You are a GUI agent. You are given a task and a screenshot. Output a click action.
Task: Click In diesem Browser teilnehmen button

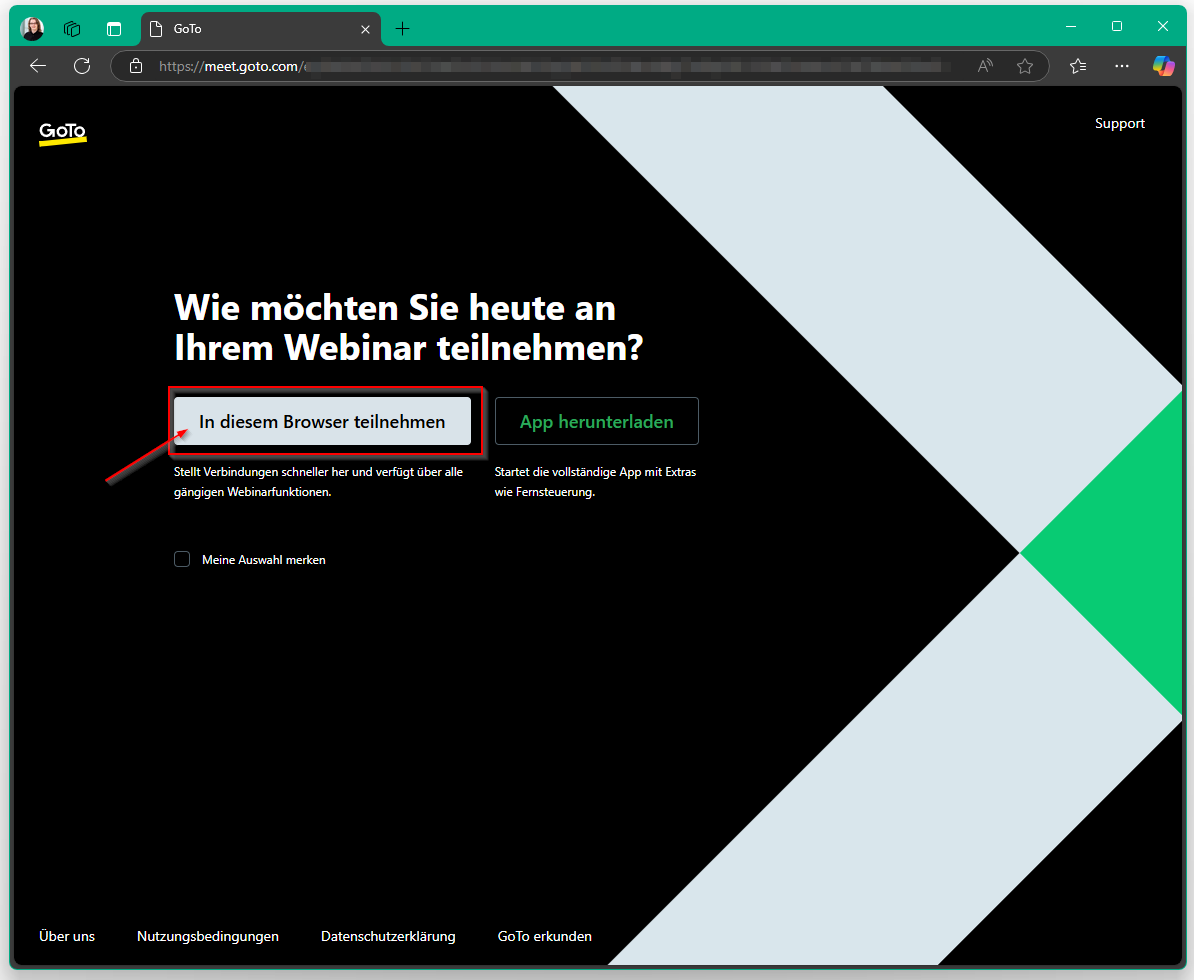tap(322, 421)
